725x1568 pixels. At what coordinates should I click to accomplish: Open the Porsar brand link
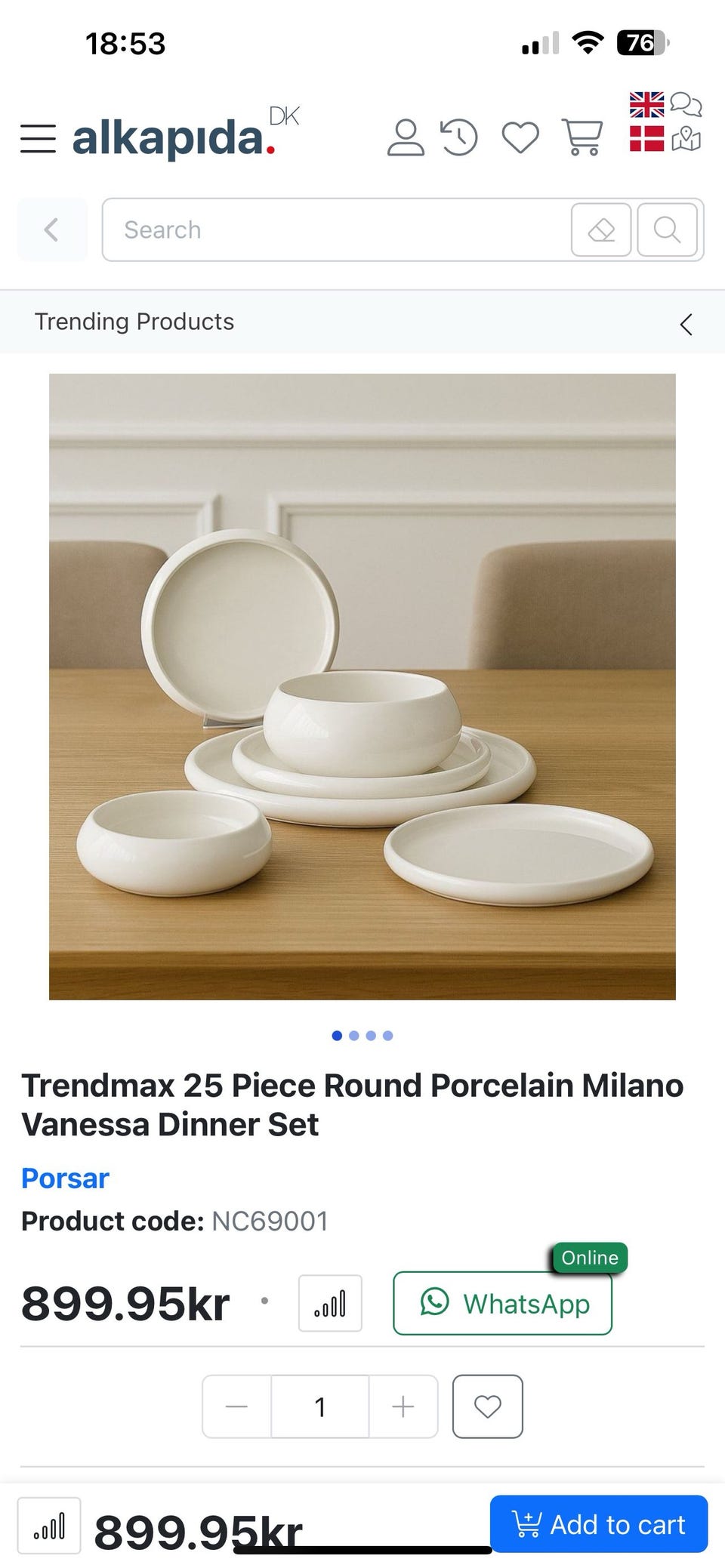tap(65, 1178)
